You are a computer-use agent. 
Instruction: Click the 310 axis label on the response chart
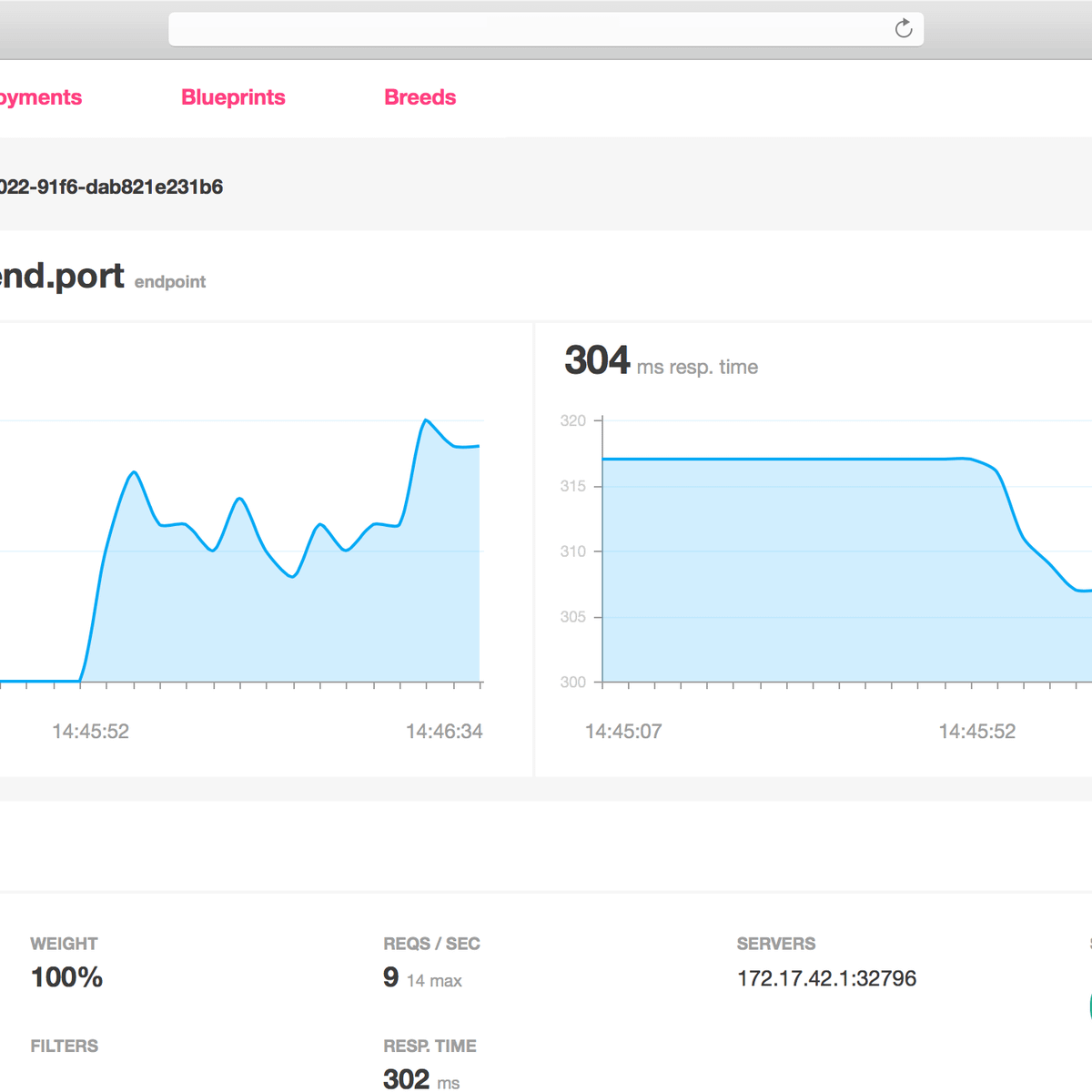pos(572,551)
